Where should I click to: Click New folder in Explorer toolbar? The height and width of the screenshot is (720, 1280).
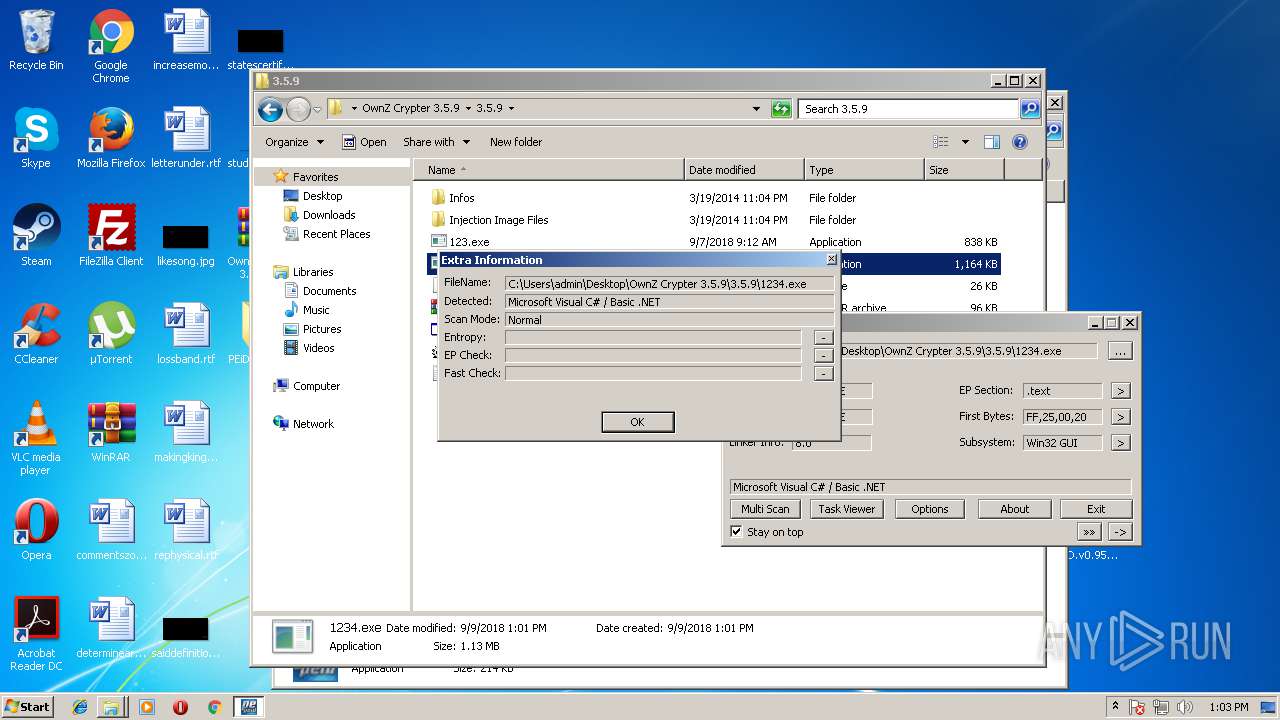click(516, 142)
